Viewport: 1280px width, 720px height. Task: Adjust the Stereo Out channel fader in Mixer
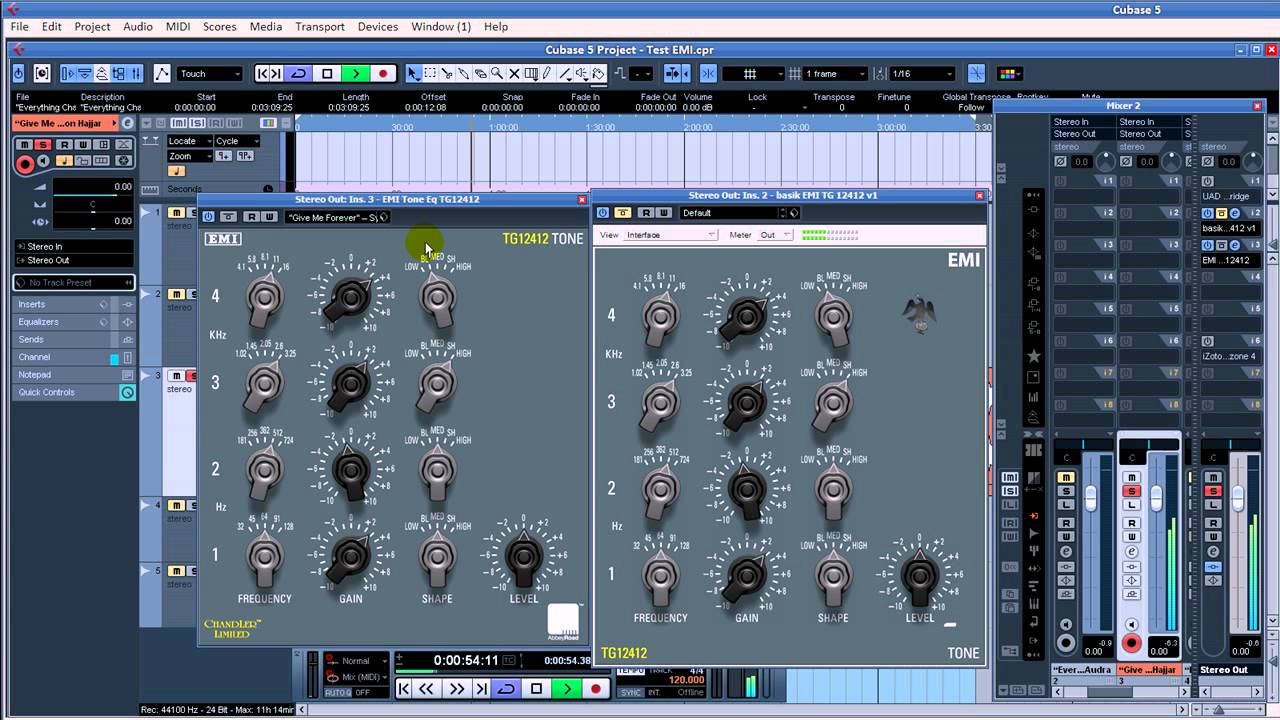[x=1238, y=497]
